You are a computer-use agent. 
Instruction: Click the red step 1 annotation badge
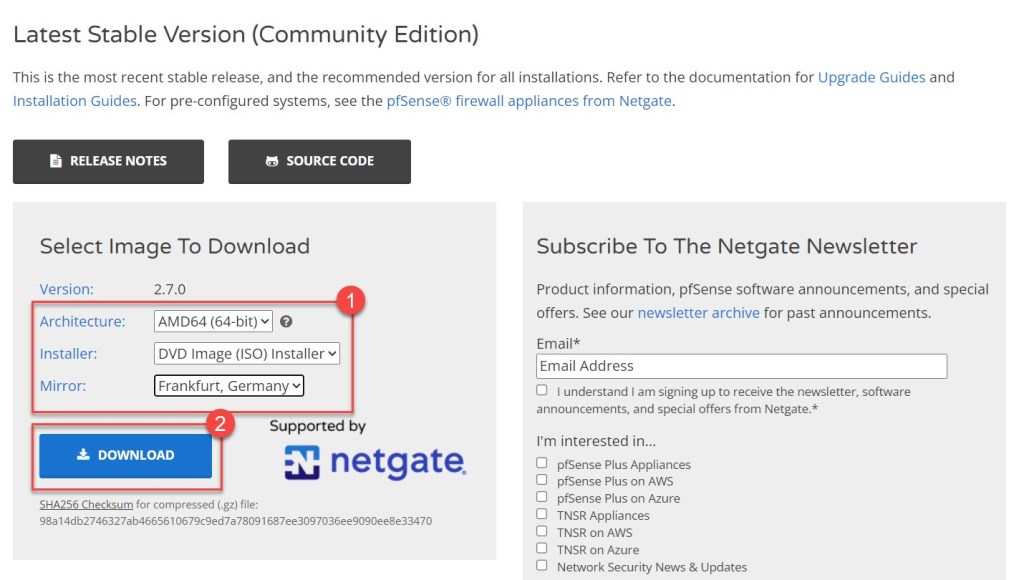pos(346,300)
